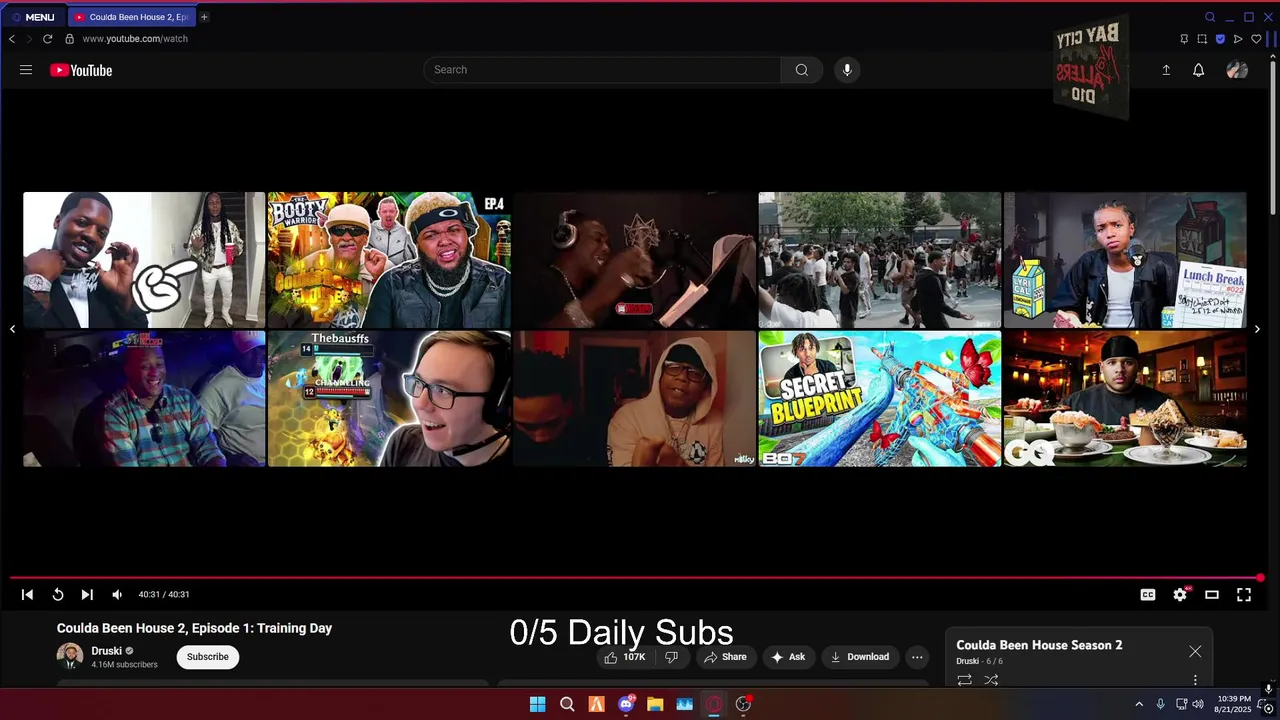Go to YouTube home via logo
The width and height of the screenshot is (1280, 720).
[81, 70]
